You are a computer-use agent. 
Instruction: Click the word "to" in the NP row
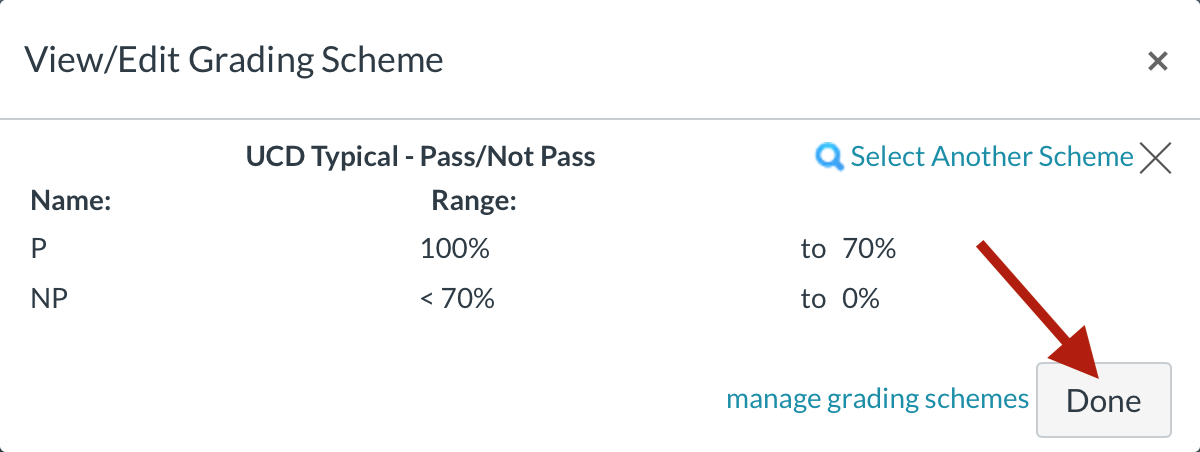point(812,298)
